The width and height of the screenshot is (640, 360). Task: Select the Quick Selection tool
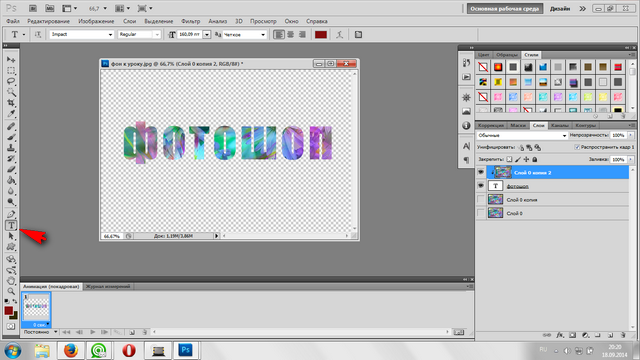pos(11,92)
